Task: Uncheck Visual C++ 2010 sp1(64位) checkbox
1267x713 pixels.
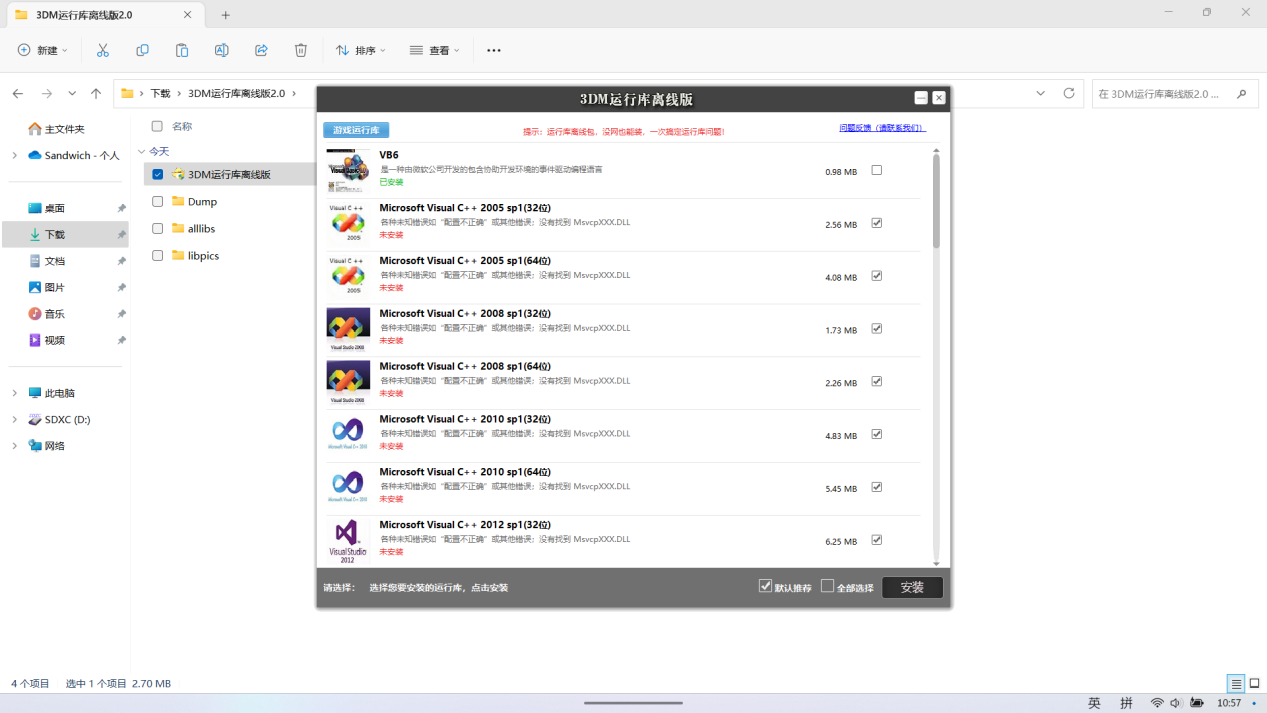Action: pyautogui.click(x=877, y=487)
